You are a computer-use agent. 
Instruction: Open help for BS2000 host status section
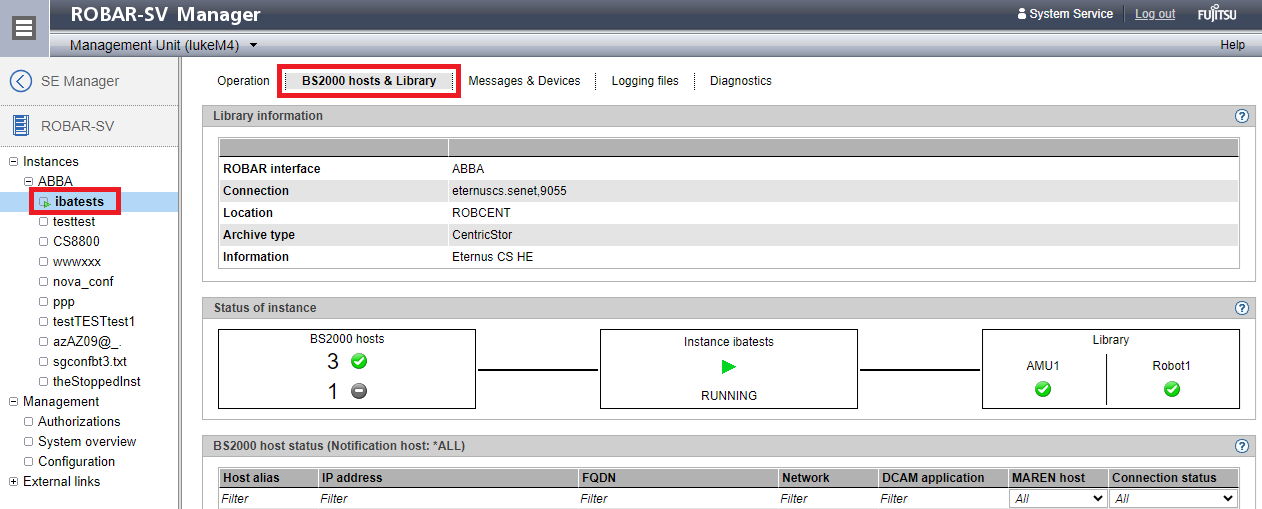[x=1242, y=446]
